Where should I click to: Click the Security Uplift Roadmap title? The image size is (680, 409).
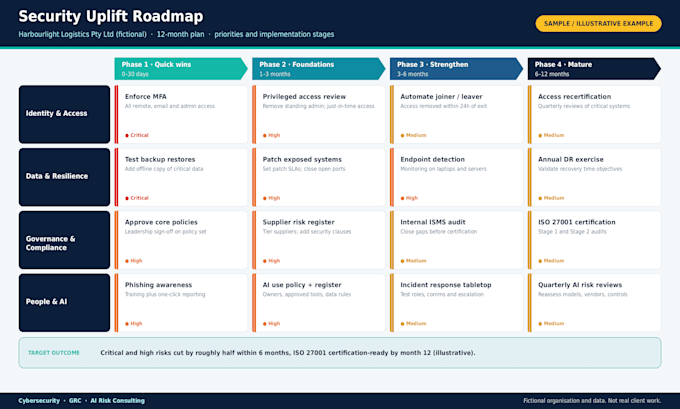click(111, 16)
